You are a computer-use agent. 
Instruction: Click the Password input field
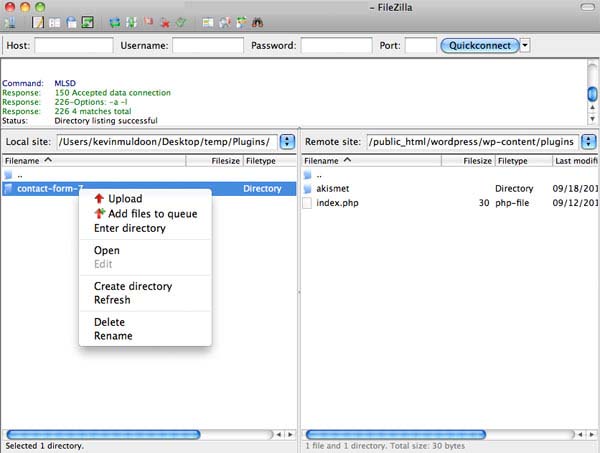336,46
